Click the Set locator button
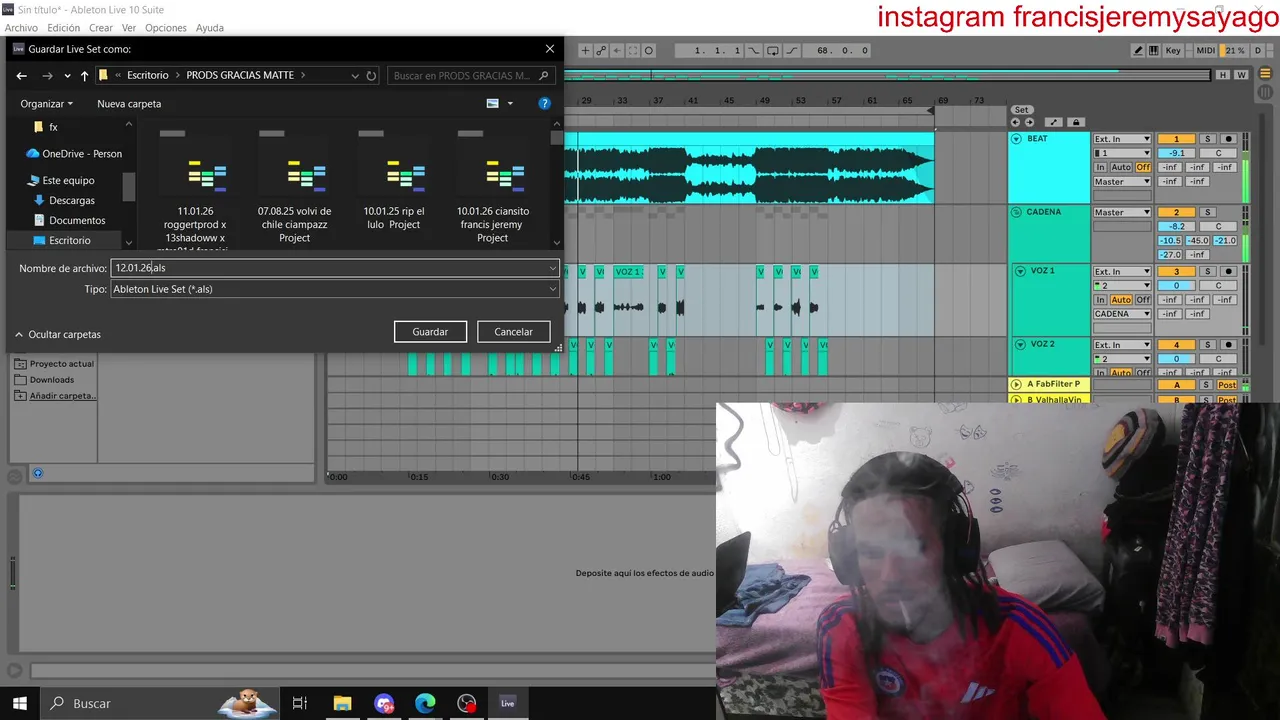 1021,110
